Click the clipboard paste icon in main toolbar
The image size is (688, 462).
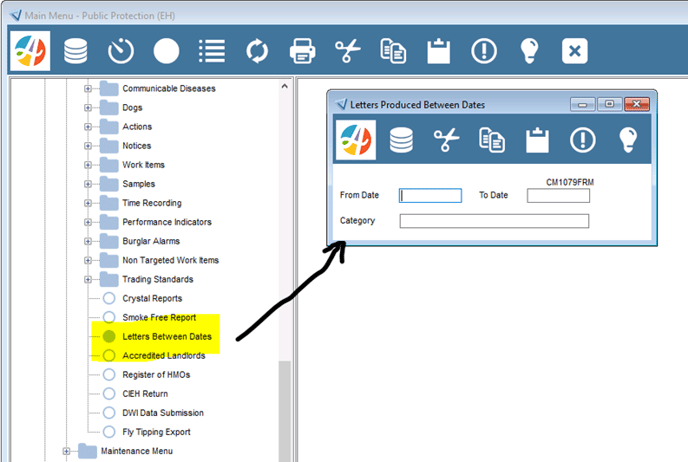click(x=439, y=51)
